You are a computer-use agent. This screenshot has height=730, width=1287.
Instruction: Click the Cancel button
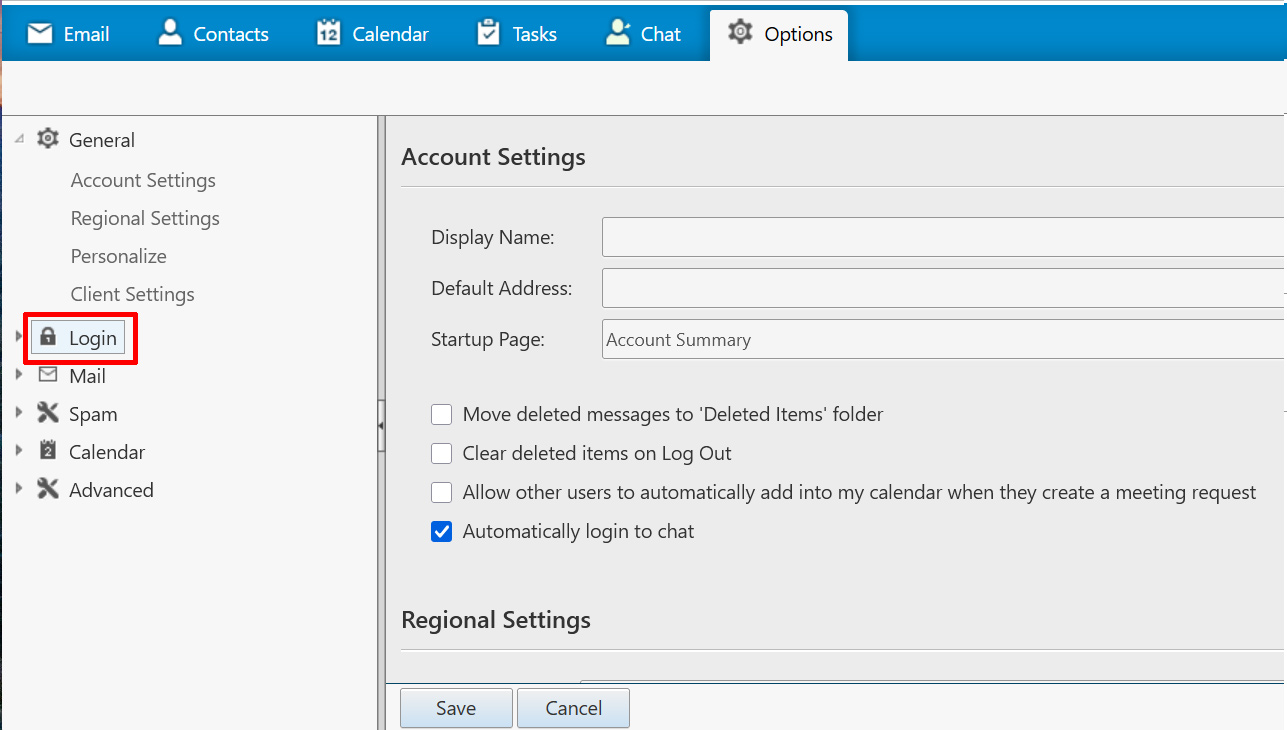pos(574,708)
